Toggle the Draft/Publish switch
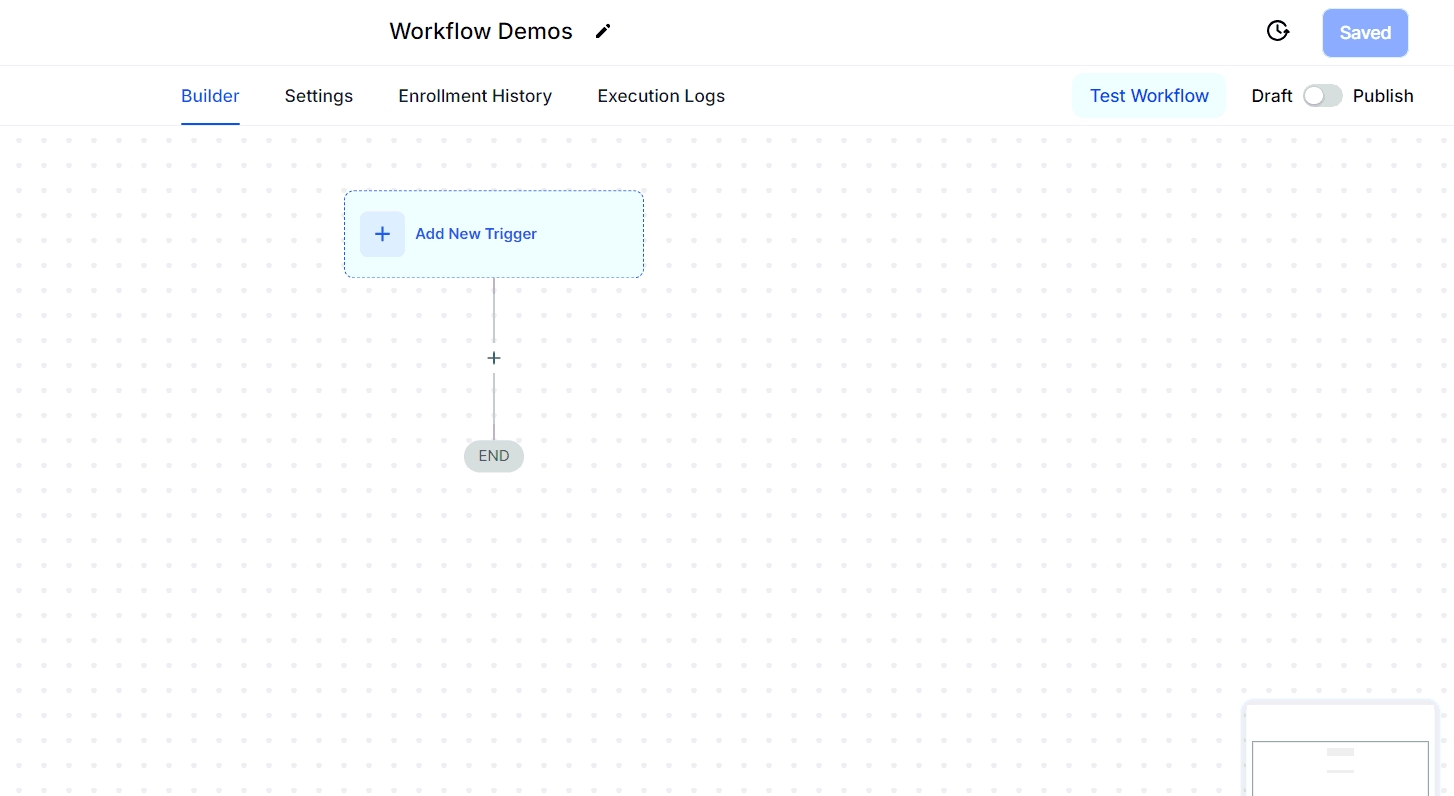1454x796 pixels. (1322, 96)
